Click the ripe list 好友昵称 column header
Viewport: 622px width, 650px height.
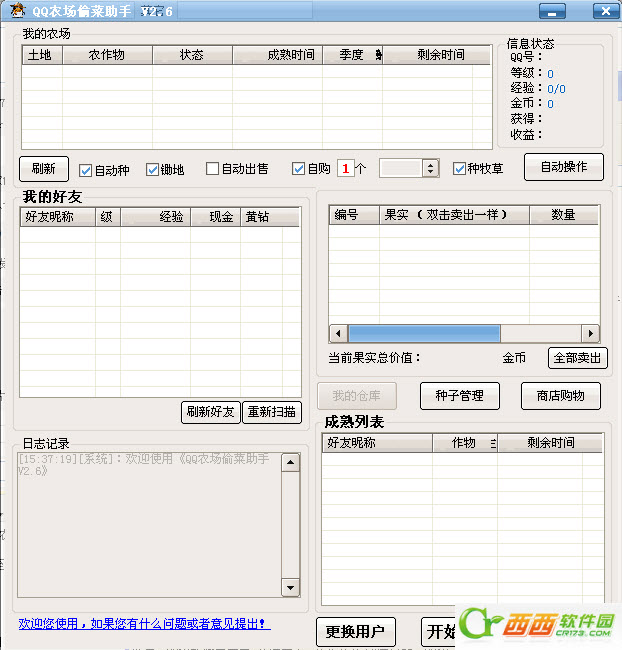(377, 443)
